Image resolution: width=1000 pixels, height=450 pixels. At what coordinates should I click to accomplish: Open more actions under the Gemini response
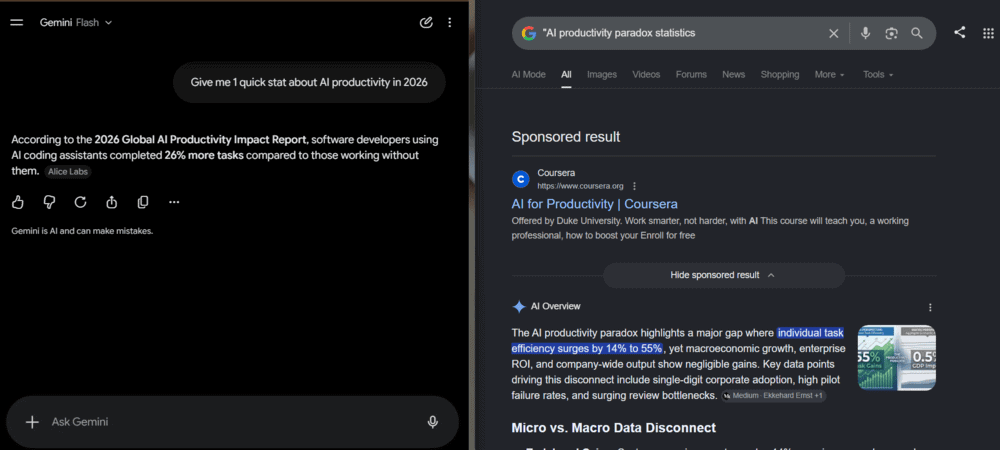[174, 202]
